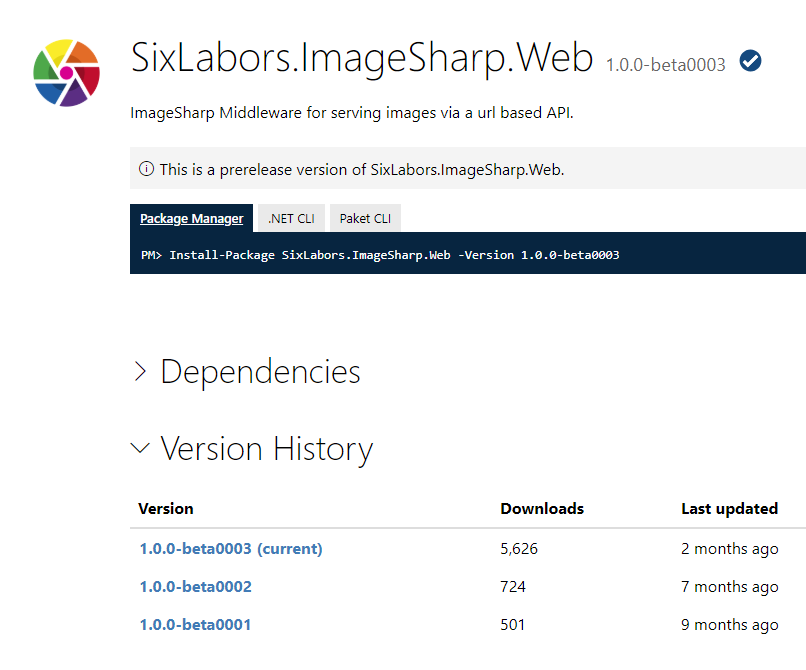Click the chevron beside Dependencies

tap(141, 370)
